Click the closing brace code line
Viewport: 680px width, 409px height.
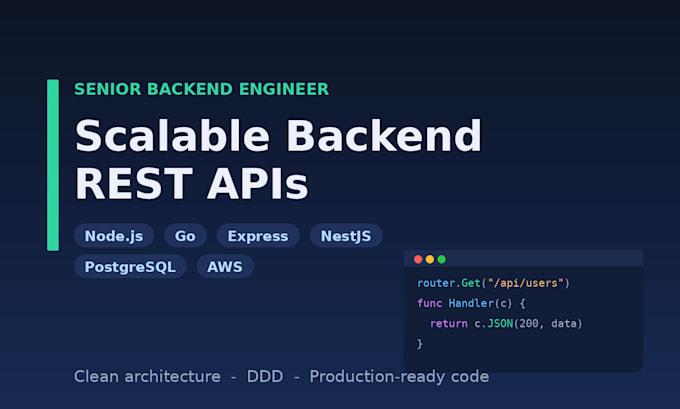(x=419, y=344)
